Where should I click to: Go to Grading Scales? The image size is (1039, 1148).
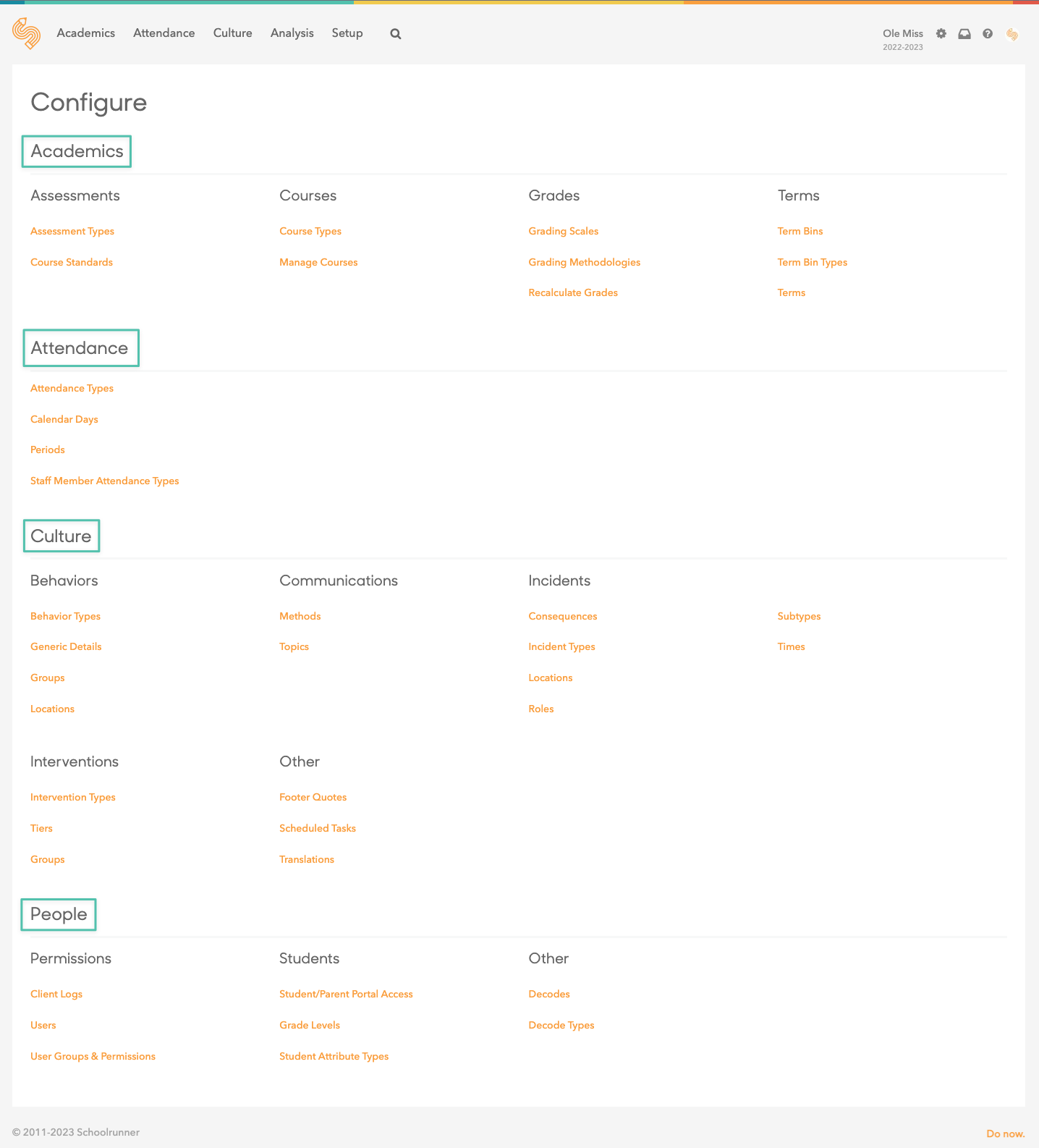pyautogui.click(x=563, y=232)
